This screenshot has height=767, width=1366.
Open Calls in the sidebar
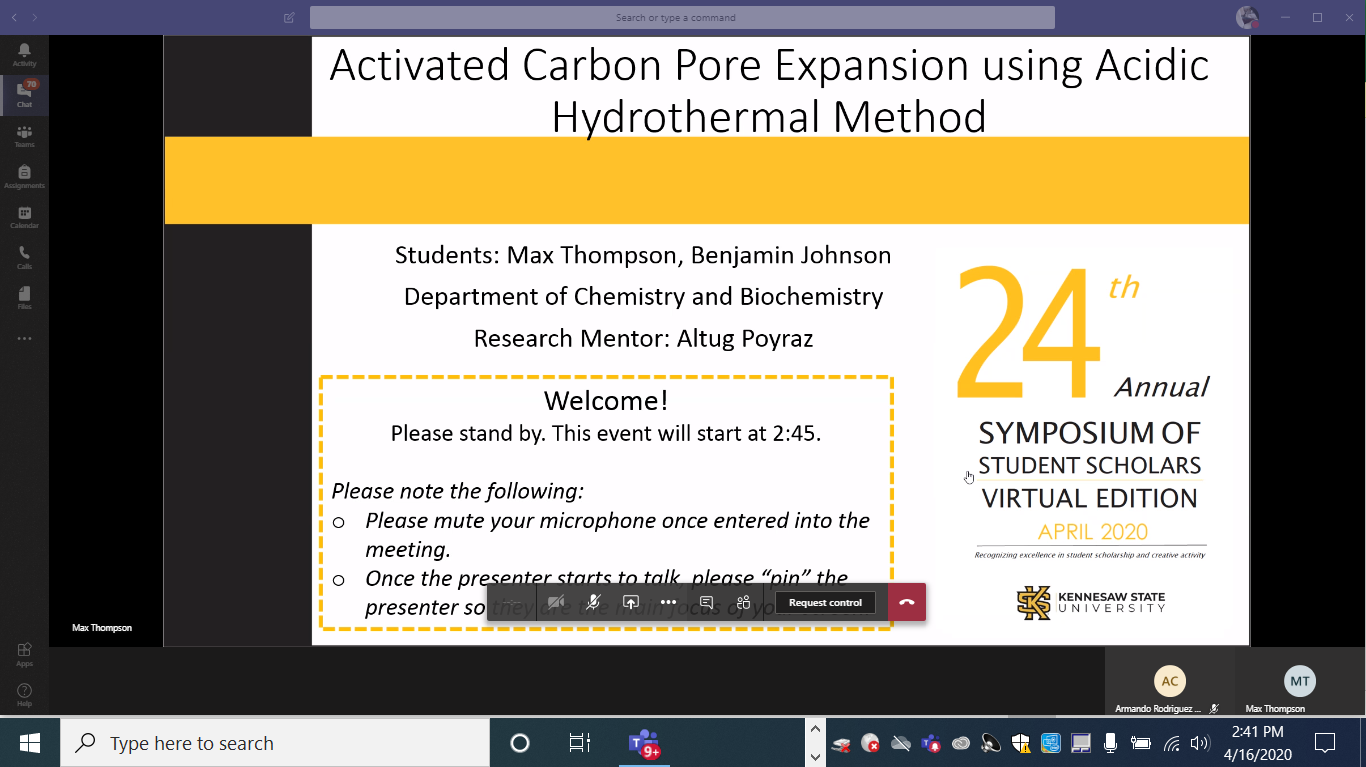(x=24, y=257)
